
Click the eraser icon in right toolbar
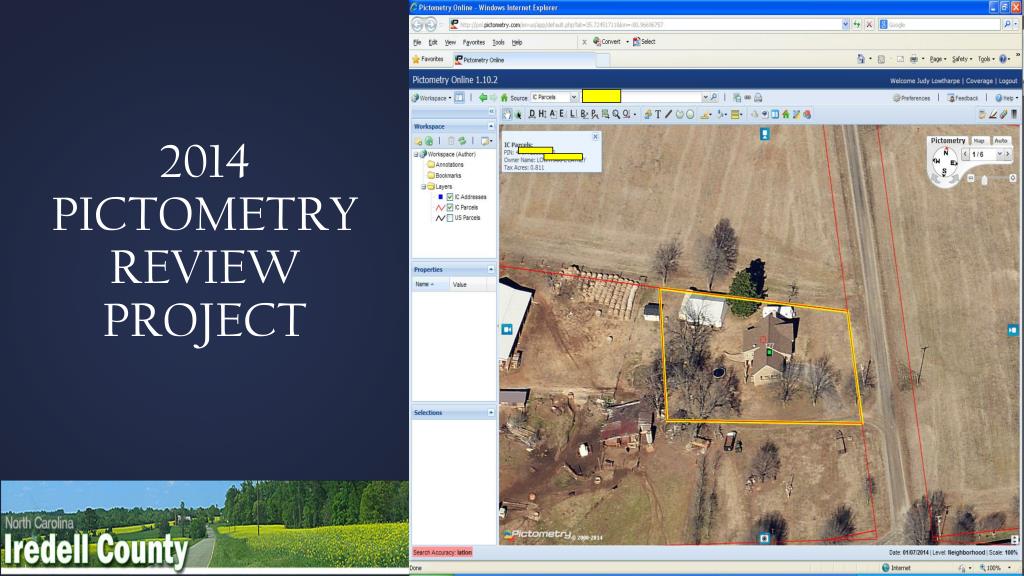click(1004, 114)
